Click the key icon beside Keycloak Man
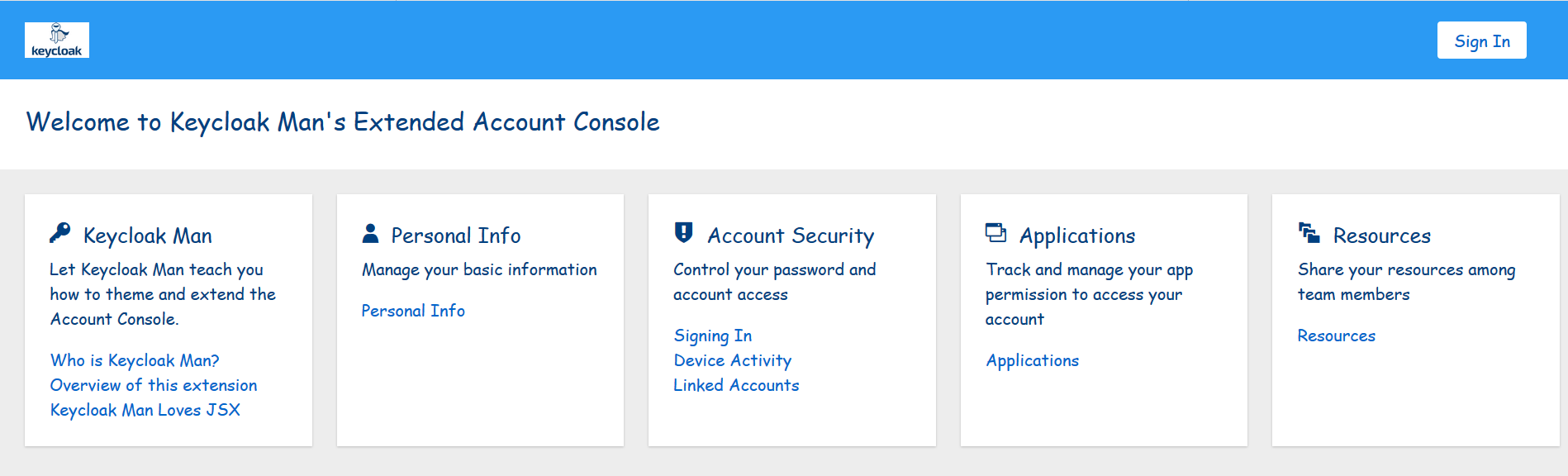The width and height of the screenshot is (1568, 476). pyautogui.click(x=60, y=234)
